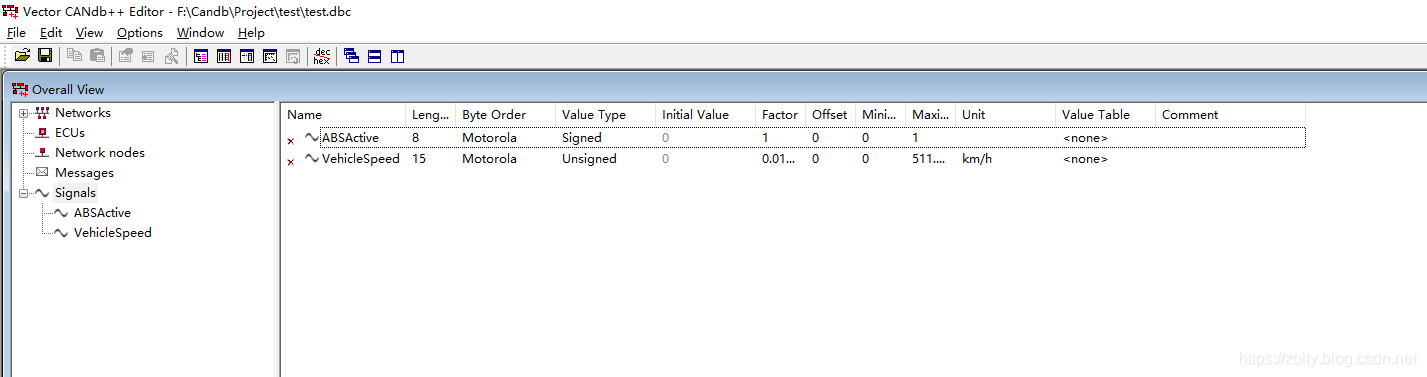Click the greyed-out Copy toolbar icon

75,56
